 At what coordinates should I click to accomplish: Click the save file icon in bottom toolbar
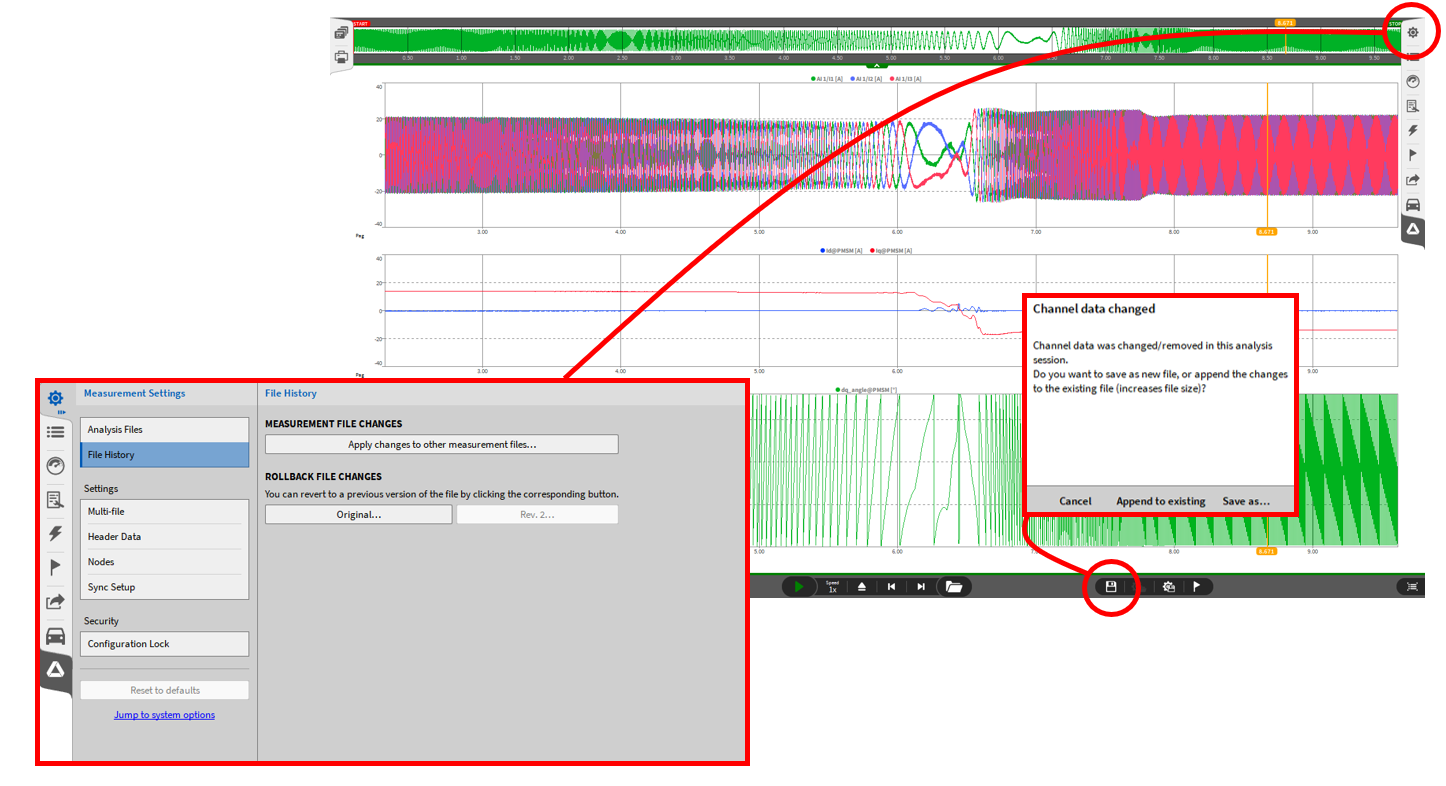[x=1110, y=587]
